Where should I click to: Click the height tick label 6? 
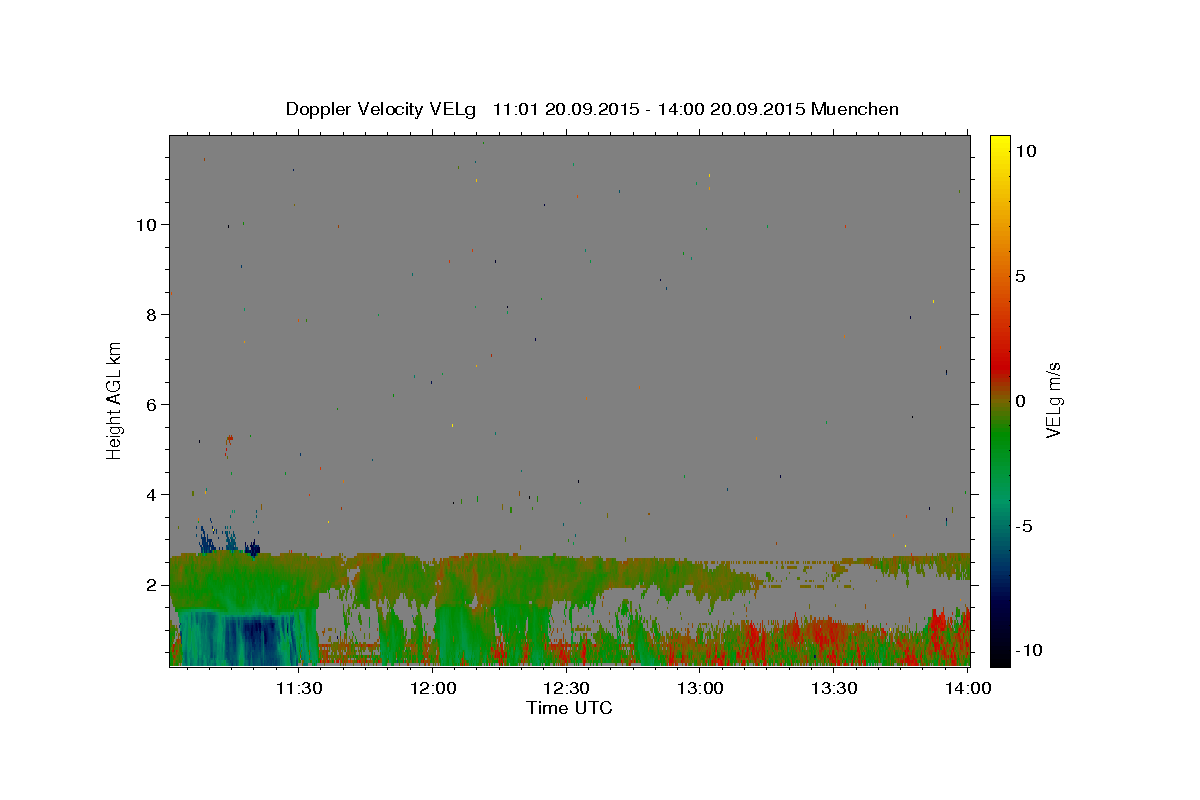pyautogui.click(x=152, y=404)
